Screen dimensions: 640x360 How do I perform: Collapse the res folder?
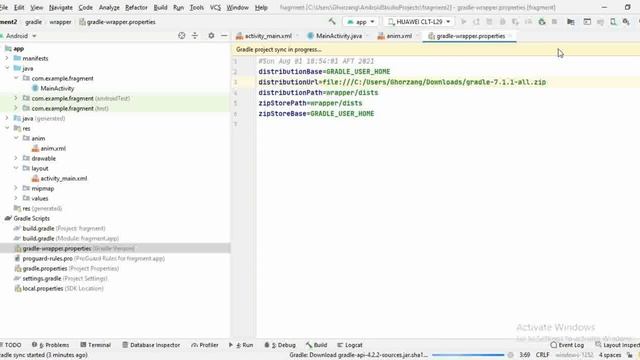pyautogui.click(x=7, y=128)
